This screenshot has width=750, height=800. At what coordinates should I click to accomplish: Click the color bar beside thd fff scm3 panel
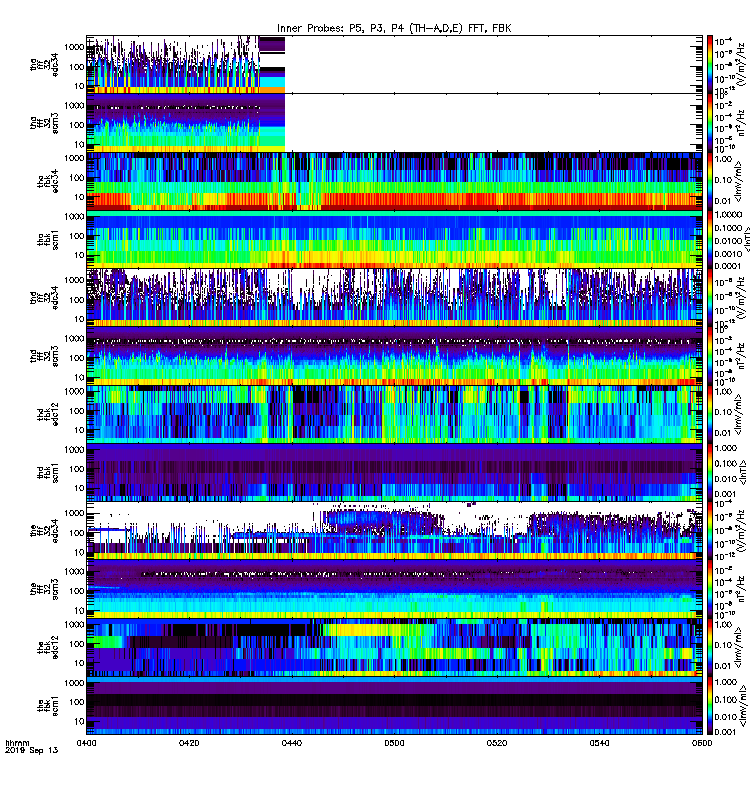(x=710, y=356)
